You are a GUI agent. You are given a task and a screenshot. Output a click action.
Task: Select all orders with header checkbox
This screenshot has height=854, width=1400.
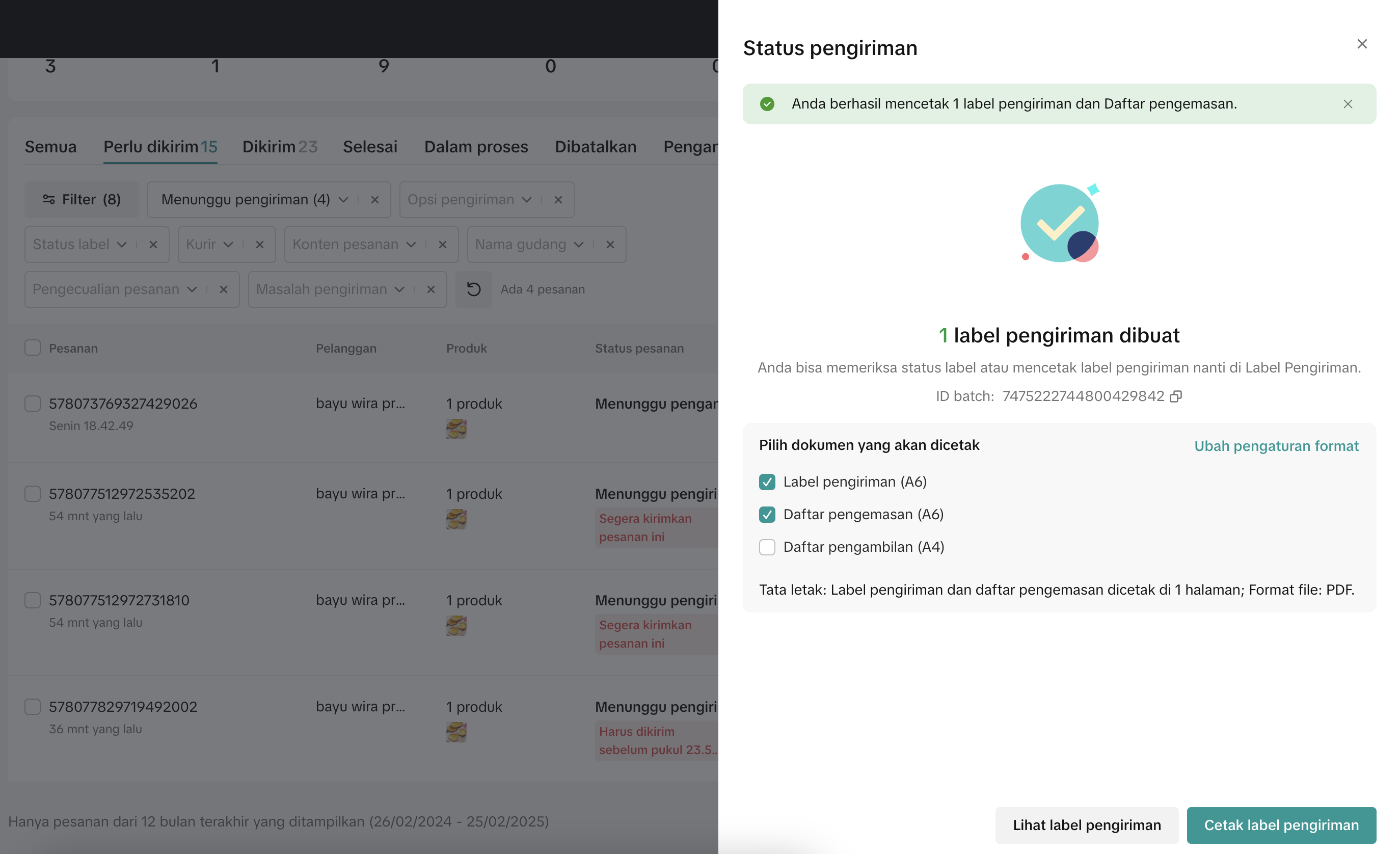[33, 349]
